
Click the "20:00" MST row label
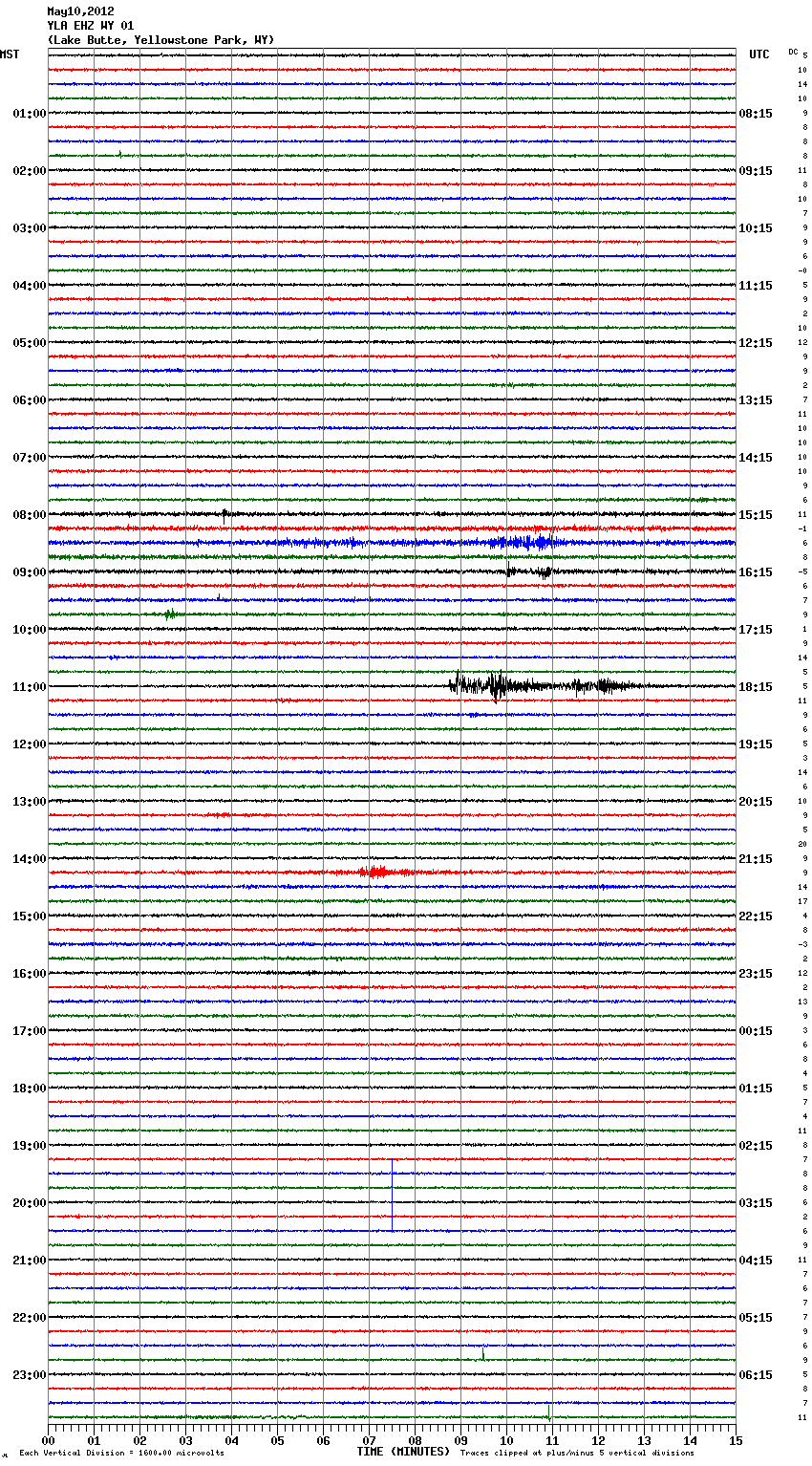pyautogui.click(x=30, y=1203)
